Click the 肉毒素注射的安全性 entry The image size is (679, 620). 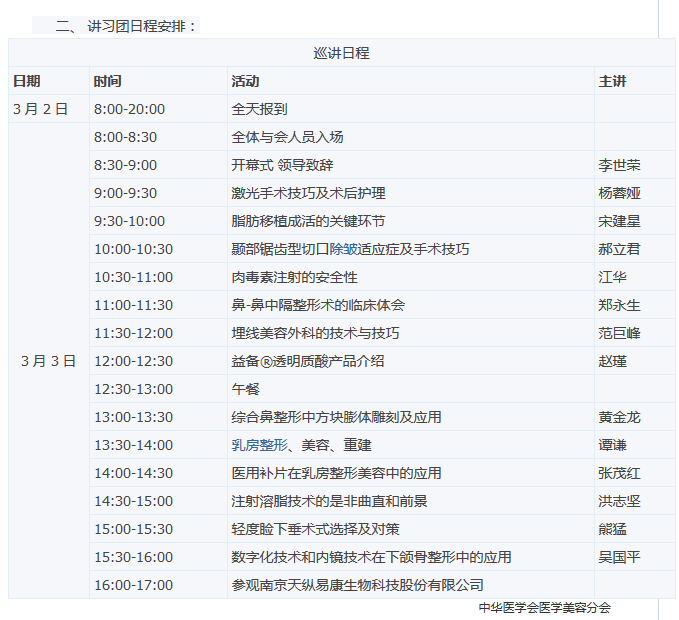coord(294,277)
